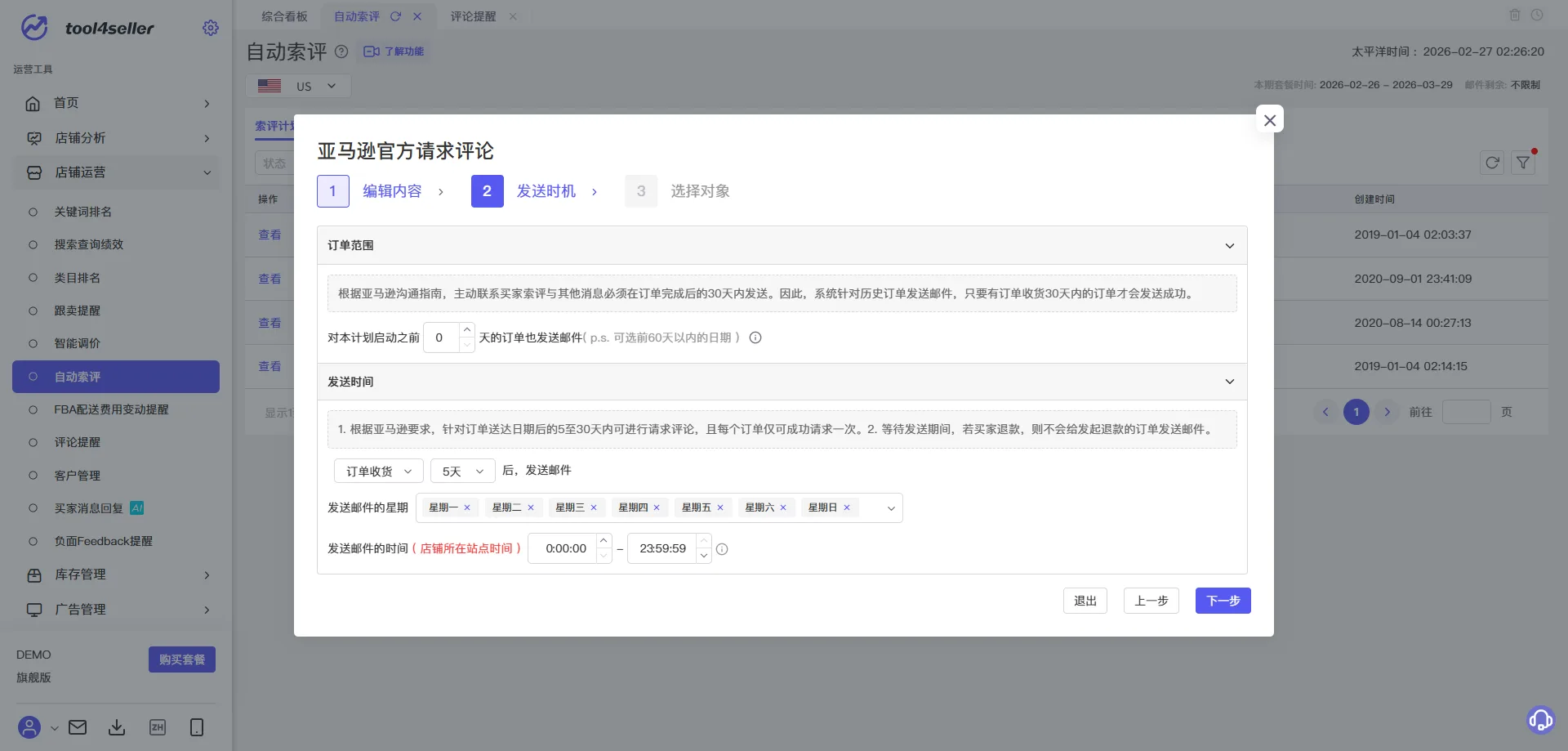Click 退出 to exit the wizard
The height and width of the screenshot is (751, 1568).
[x=1085, y=601]
